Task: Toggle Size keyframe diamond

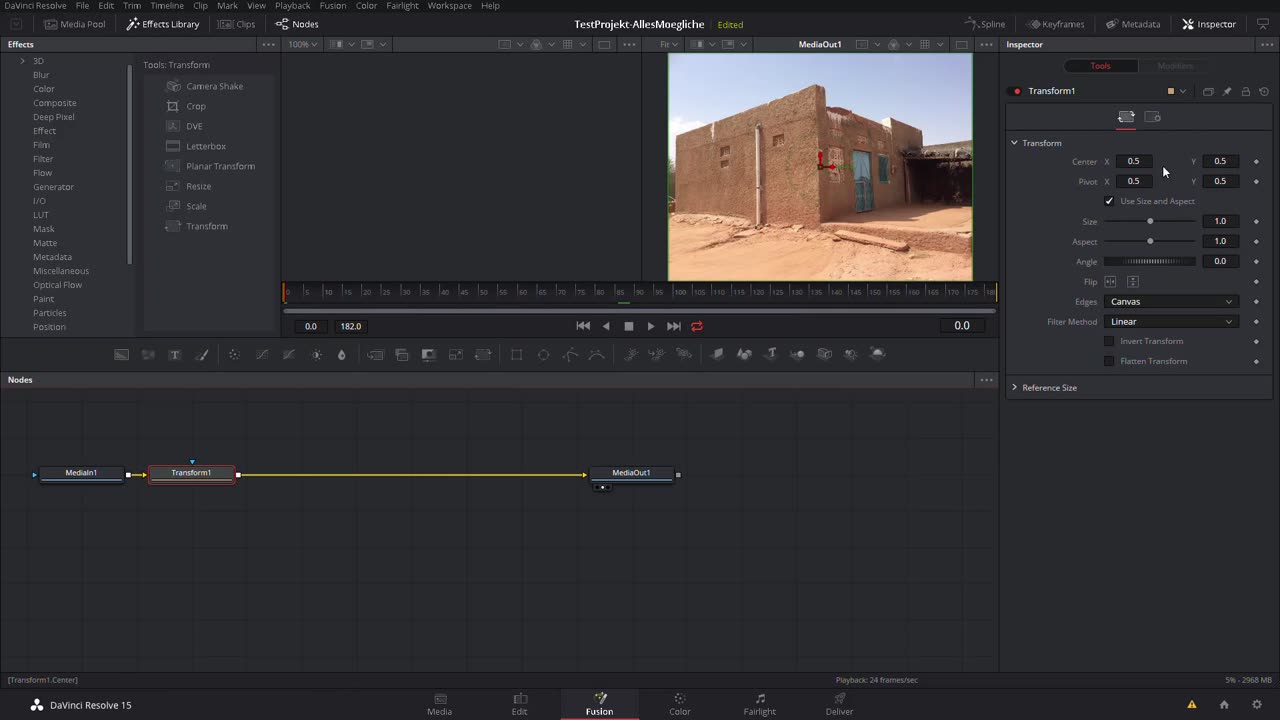Action: point(1256,221)
